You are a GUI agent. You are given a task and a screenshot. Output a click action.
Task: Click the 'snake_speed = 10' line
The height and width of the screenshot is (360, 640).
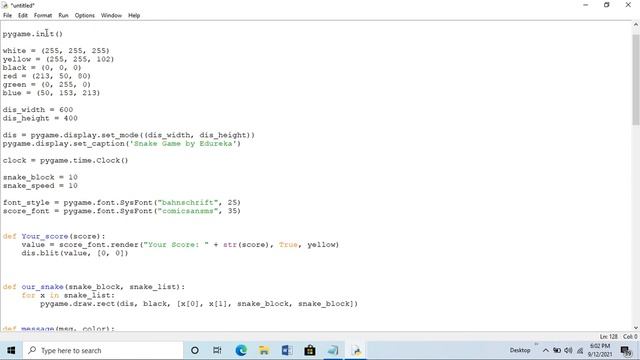click(x=40, y=186)
